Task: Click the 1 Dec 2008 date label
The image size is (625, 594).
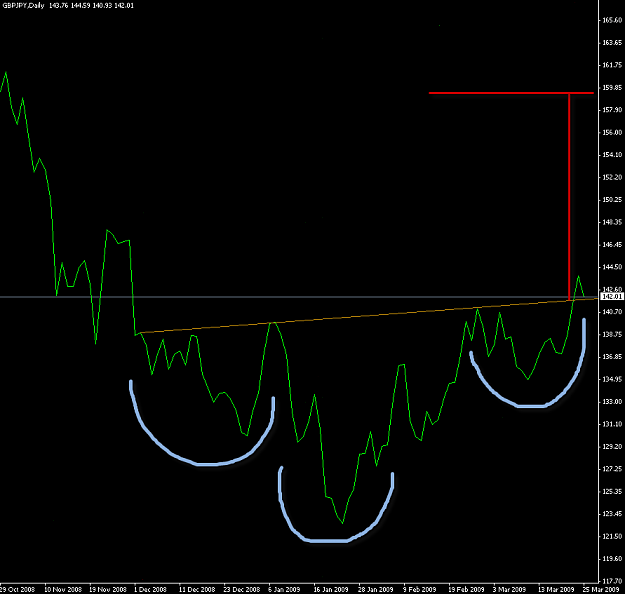Action: 150,589
